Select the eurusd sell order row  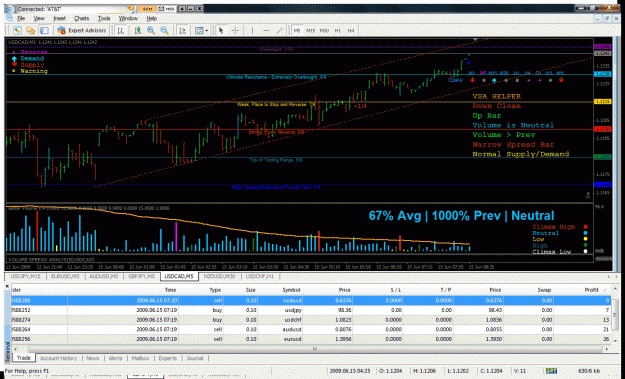(x=311, y=339)
